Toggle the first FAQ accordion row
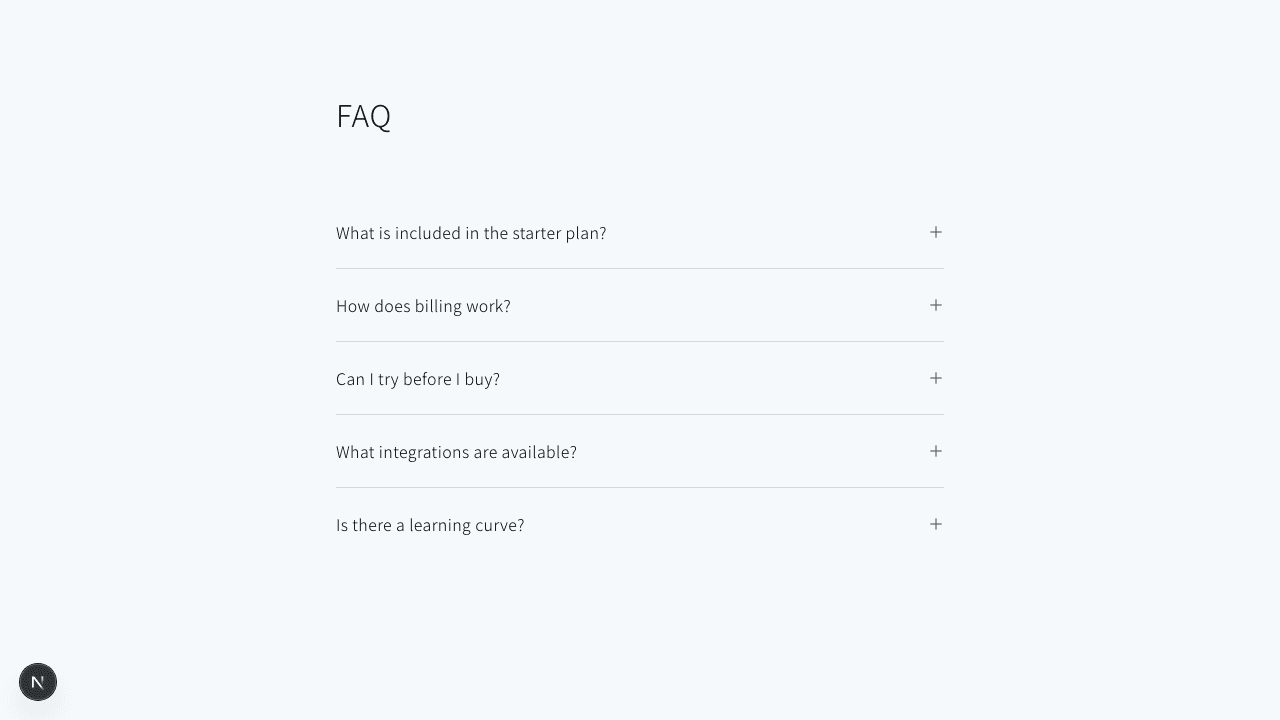Image resolution: width=1280 pixels, height=720 pixels. 640,233
